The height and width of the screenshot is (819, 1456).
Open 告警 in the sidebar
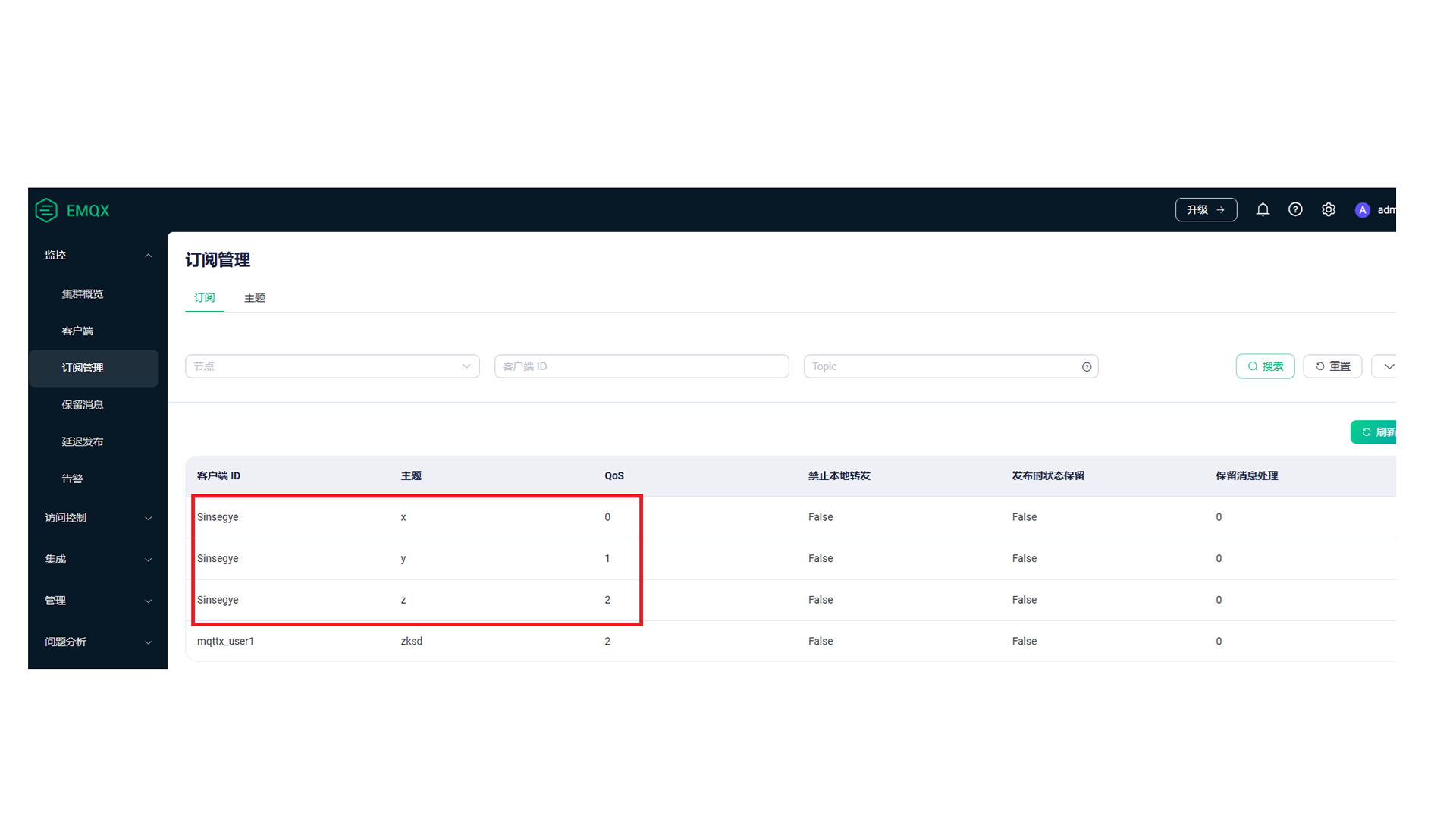(x=72, y=479)
